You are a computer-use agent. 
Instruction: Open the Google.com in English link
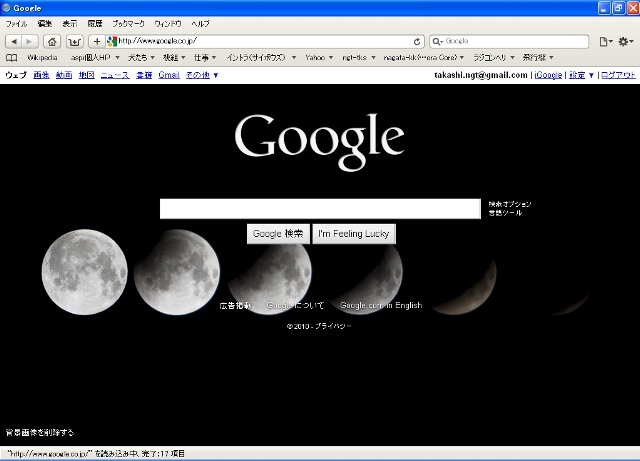[381, 305]
